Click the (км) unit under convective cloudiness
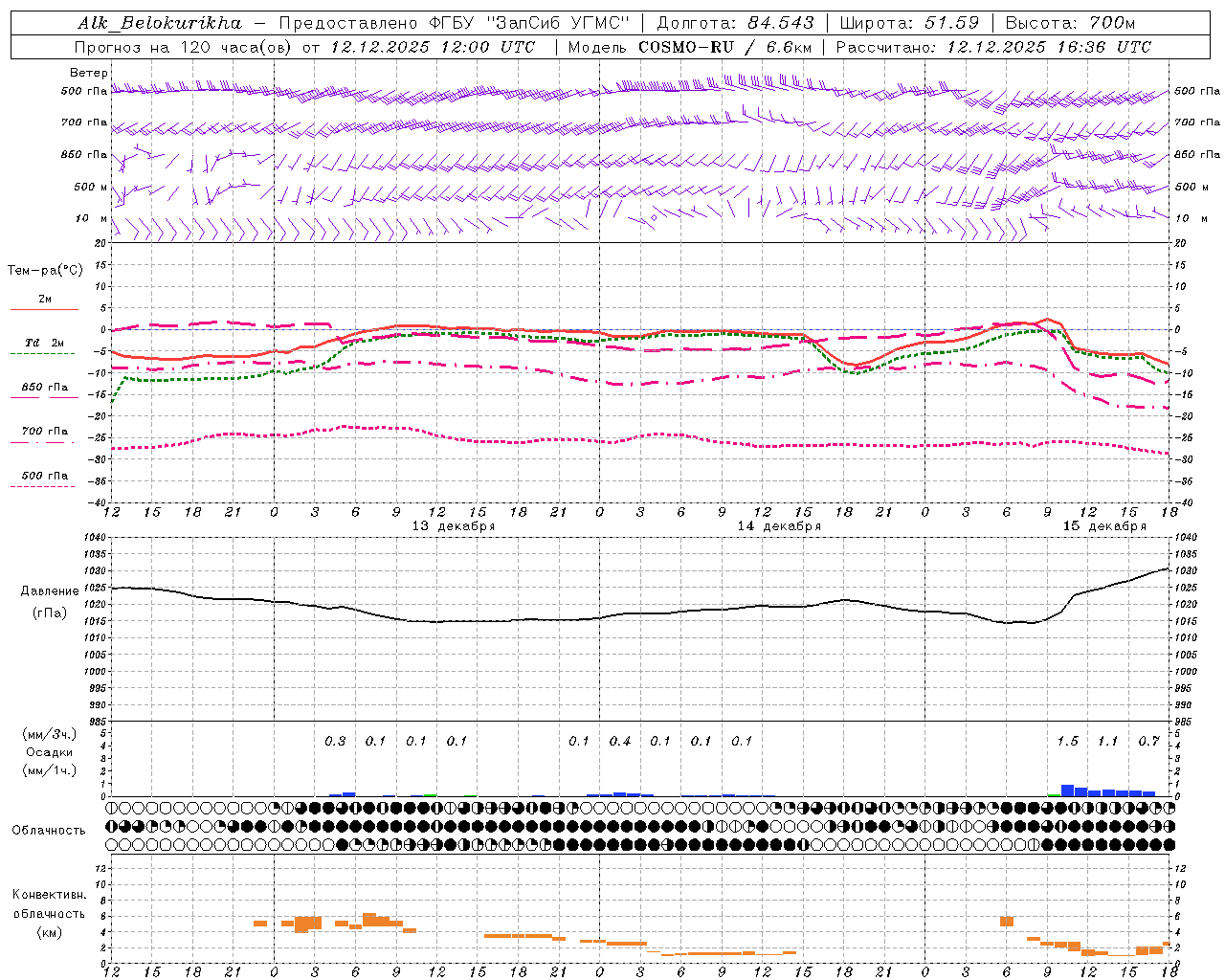Image resolution: width=1225 pixels, height=980 pixels. 50,932
